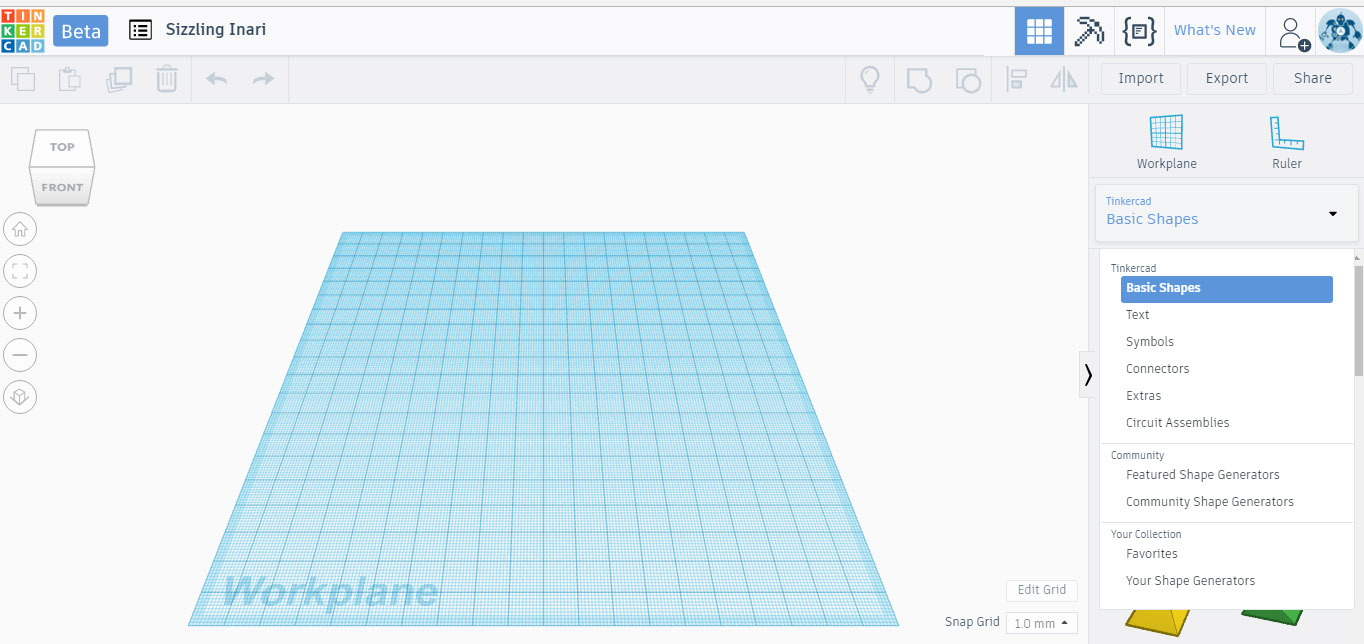The width and height of the screenshot is (1364, 644).
Task: Select Text from the shapes list
Action: pos(1138,315)
